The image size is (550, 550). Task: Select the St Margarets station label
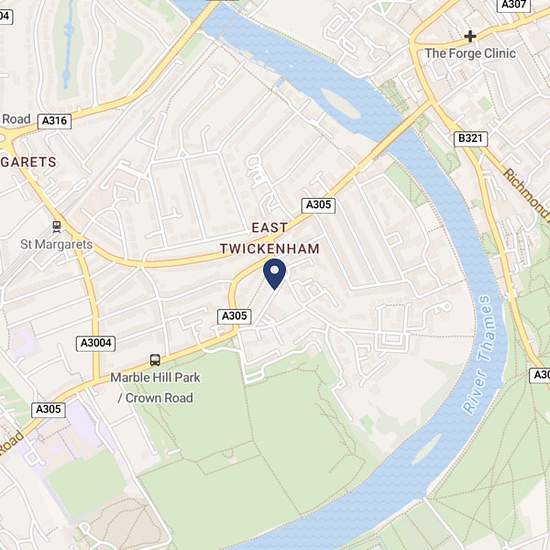point(56,244)
